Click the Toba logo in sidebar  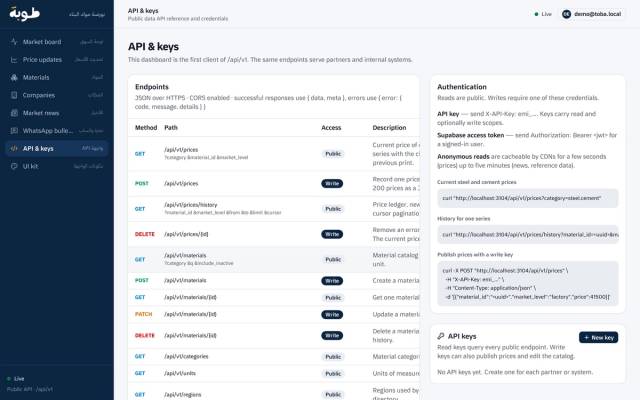click(24, 13)
